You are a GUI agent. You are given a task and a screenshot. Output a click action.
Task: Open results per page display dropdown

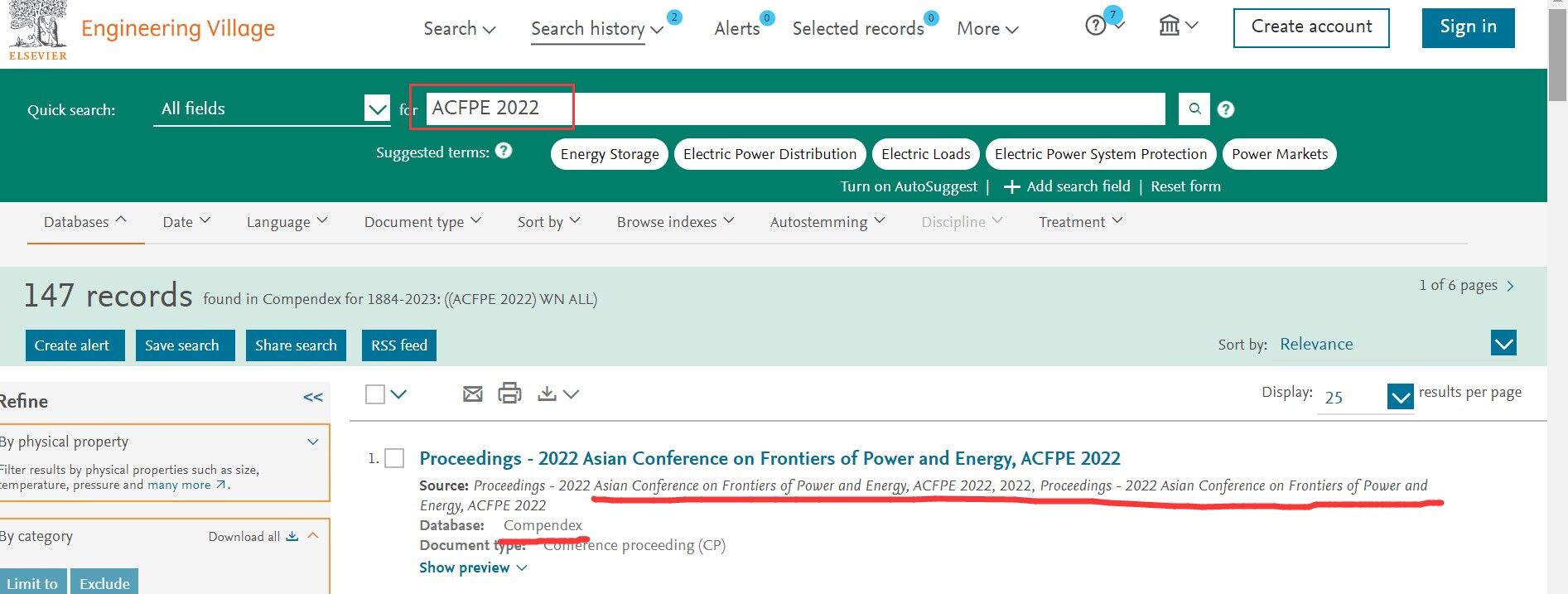coord(1400,397)
